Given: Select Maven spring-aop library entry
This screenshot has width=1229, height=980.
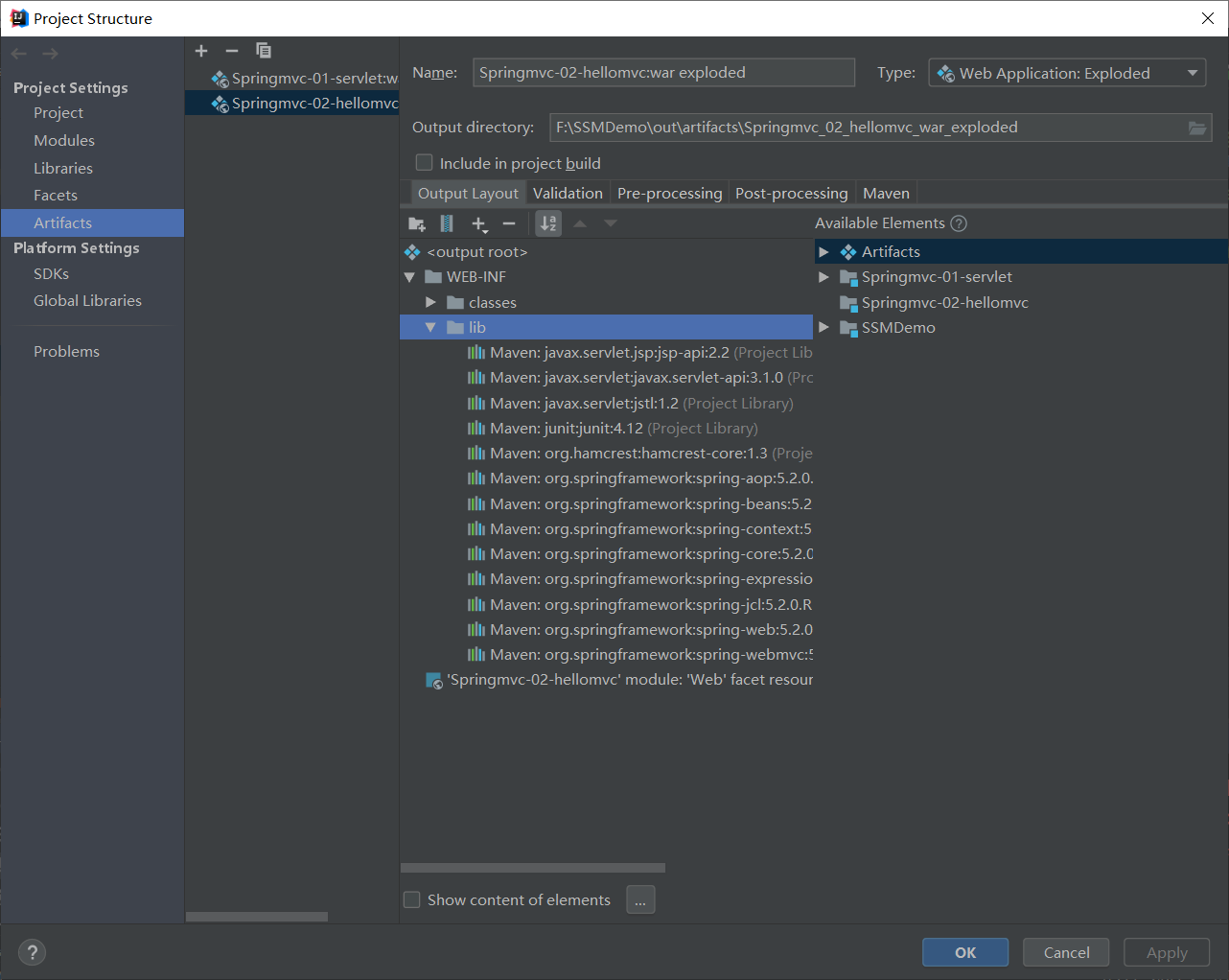Looking at the screenshot, I should click(x=639, y=478).
